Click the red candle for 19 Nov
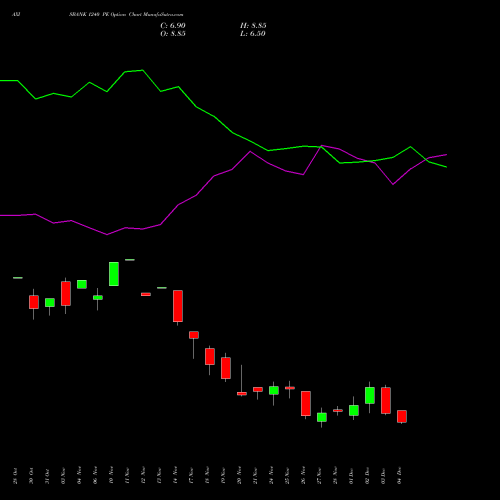Image resolution: width=500 pixels, height=500 pixels. click(226, 368)
